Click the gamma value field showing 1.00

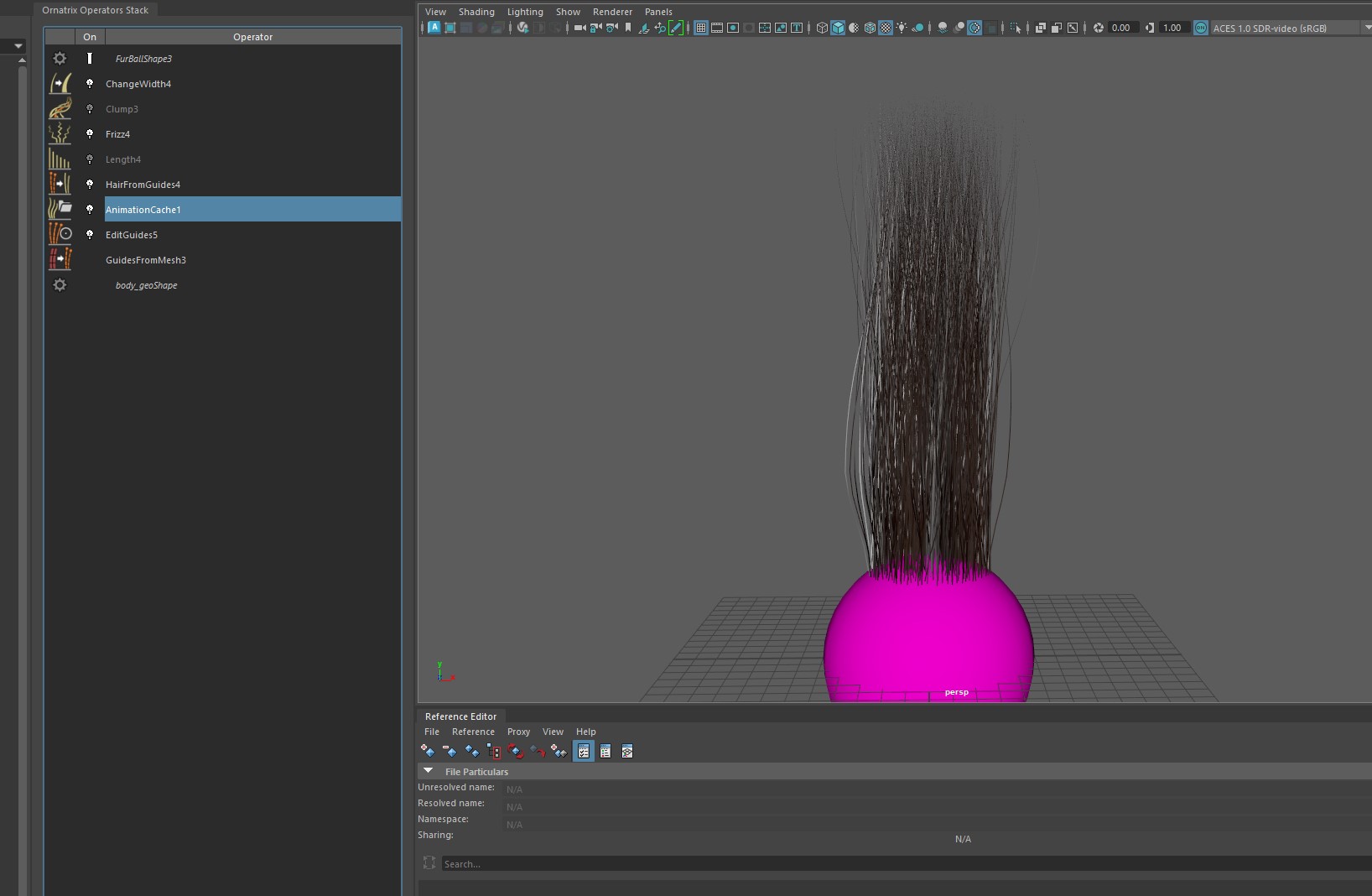click(1172, 28)
